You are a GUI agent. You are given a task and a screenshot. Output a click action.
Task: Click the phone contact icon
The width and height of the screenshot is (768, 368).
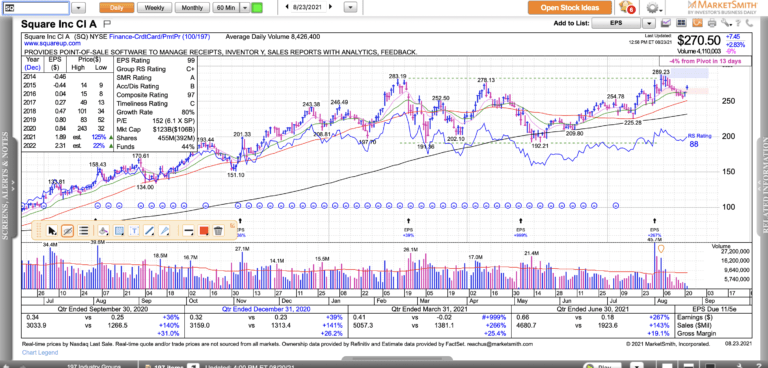[748, 23]
